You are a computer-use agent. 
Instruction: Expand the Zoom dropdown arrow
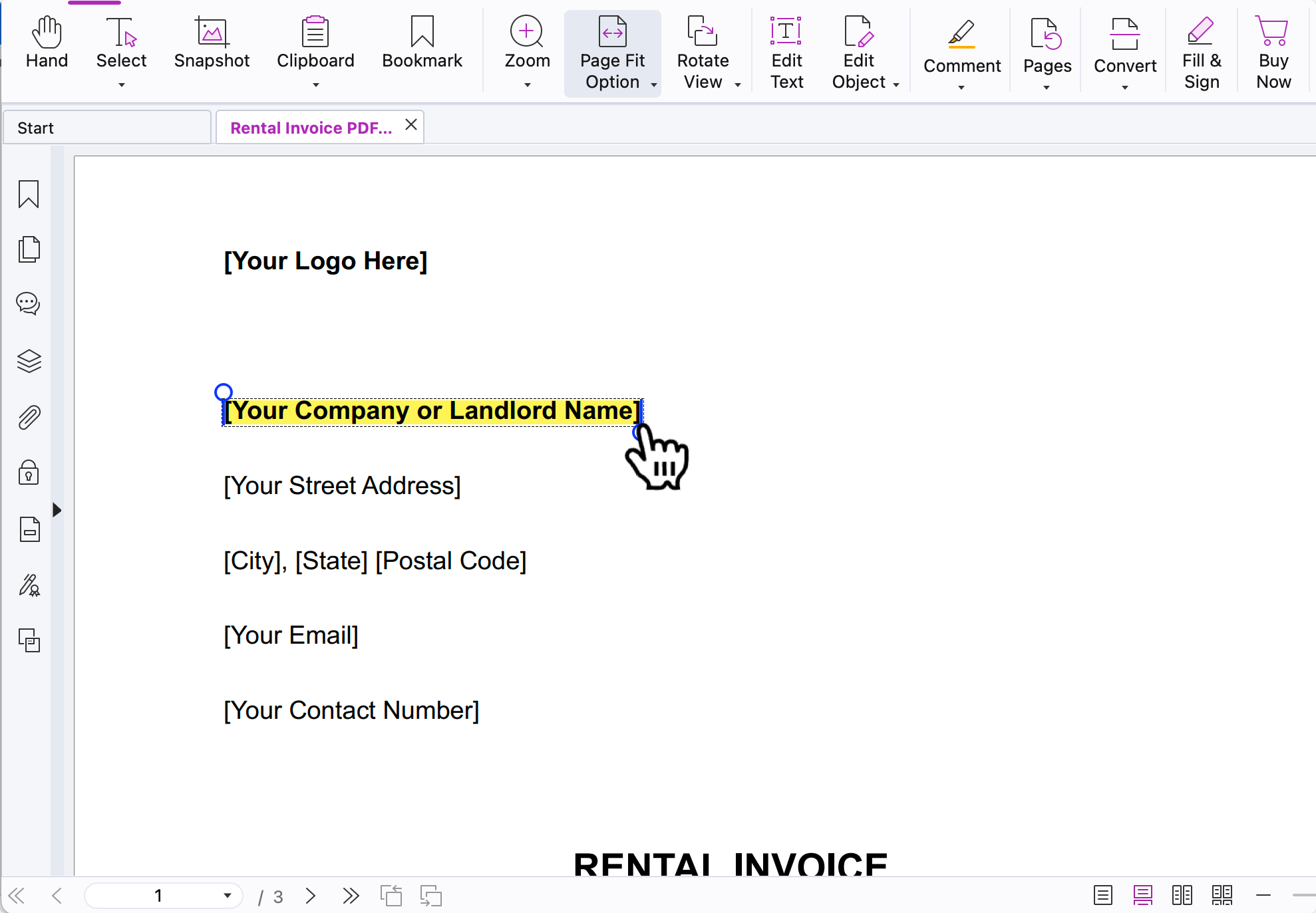527,82
